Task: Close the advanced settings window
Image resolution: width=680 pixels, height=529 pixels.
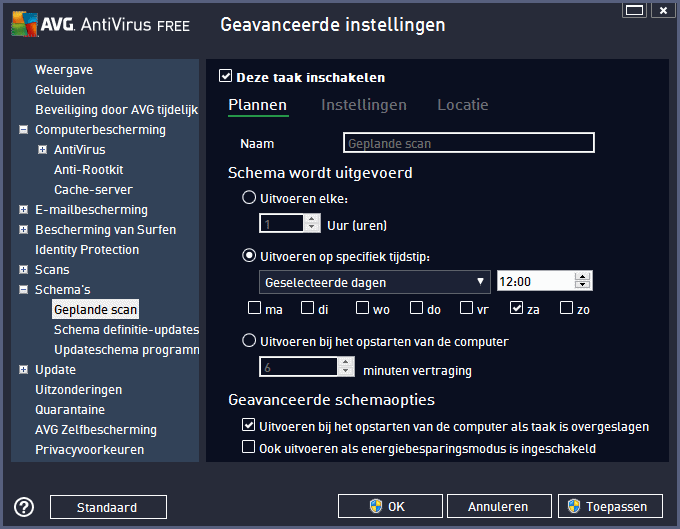Action: [x=663, y=10]
